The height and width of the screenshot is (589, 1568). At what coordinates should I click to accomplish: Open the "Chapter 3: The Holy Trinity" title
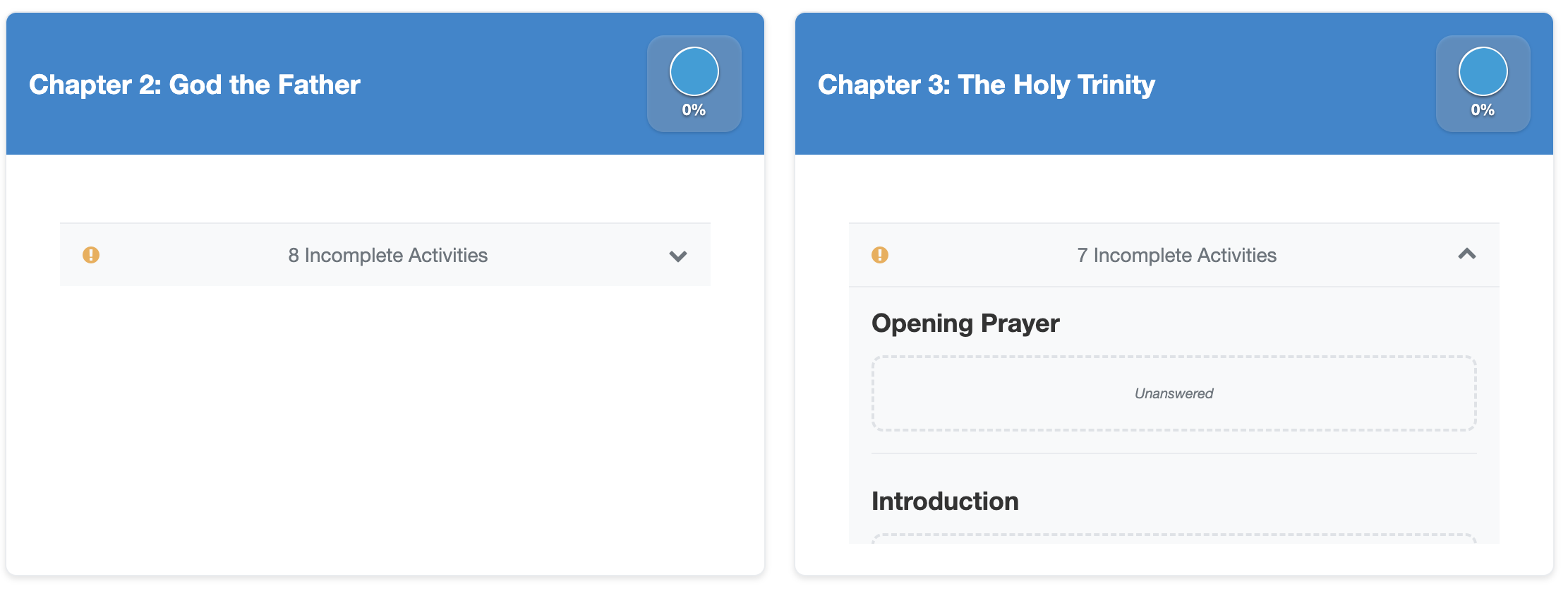pyautogui.click(x=986, y=85)
